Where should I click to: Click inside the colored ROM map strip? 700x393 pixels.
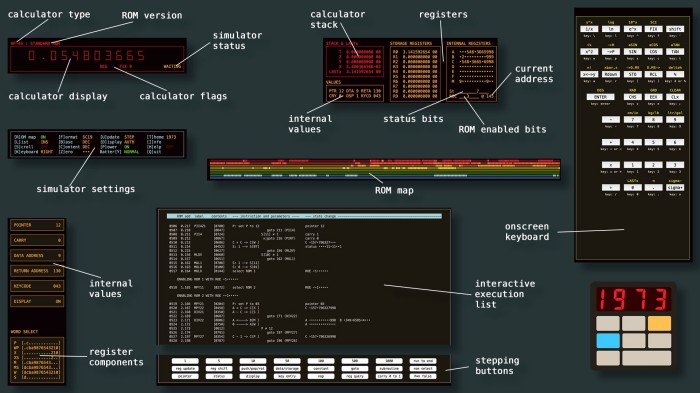pyautogui.click(x=384, y=169)
